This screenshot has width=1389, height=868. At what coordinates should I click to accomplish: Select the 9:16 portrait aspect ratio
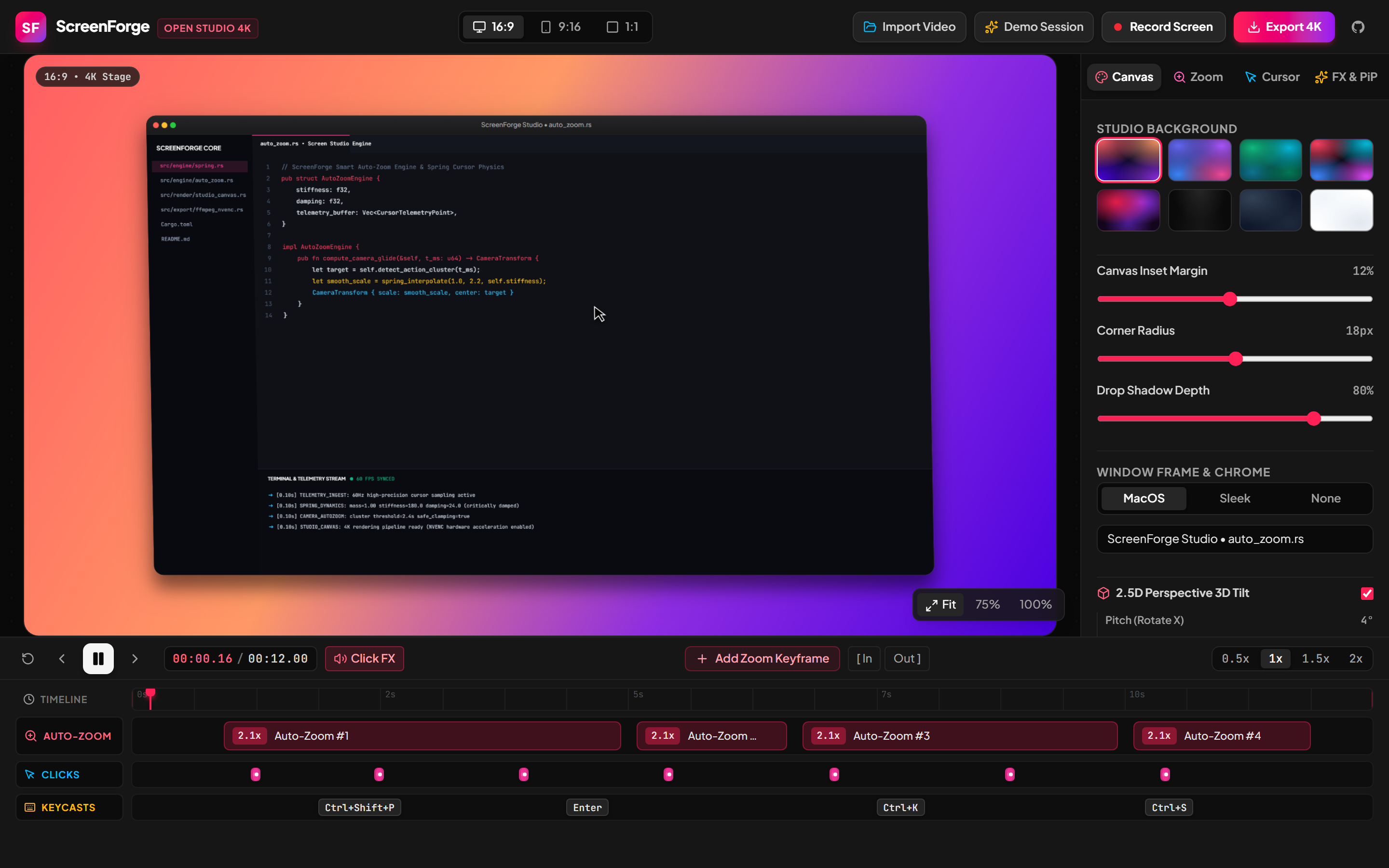click(561, 27)
